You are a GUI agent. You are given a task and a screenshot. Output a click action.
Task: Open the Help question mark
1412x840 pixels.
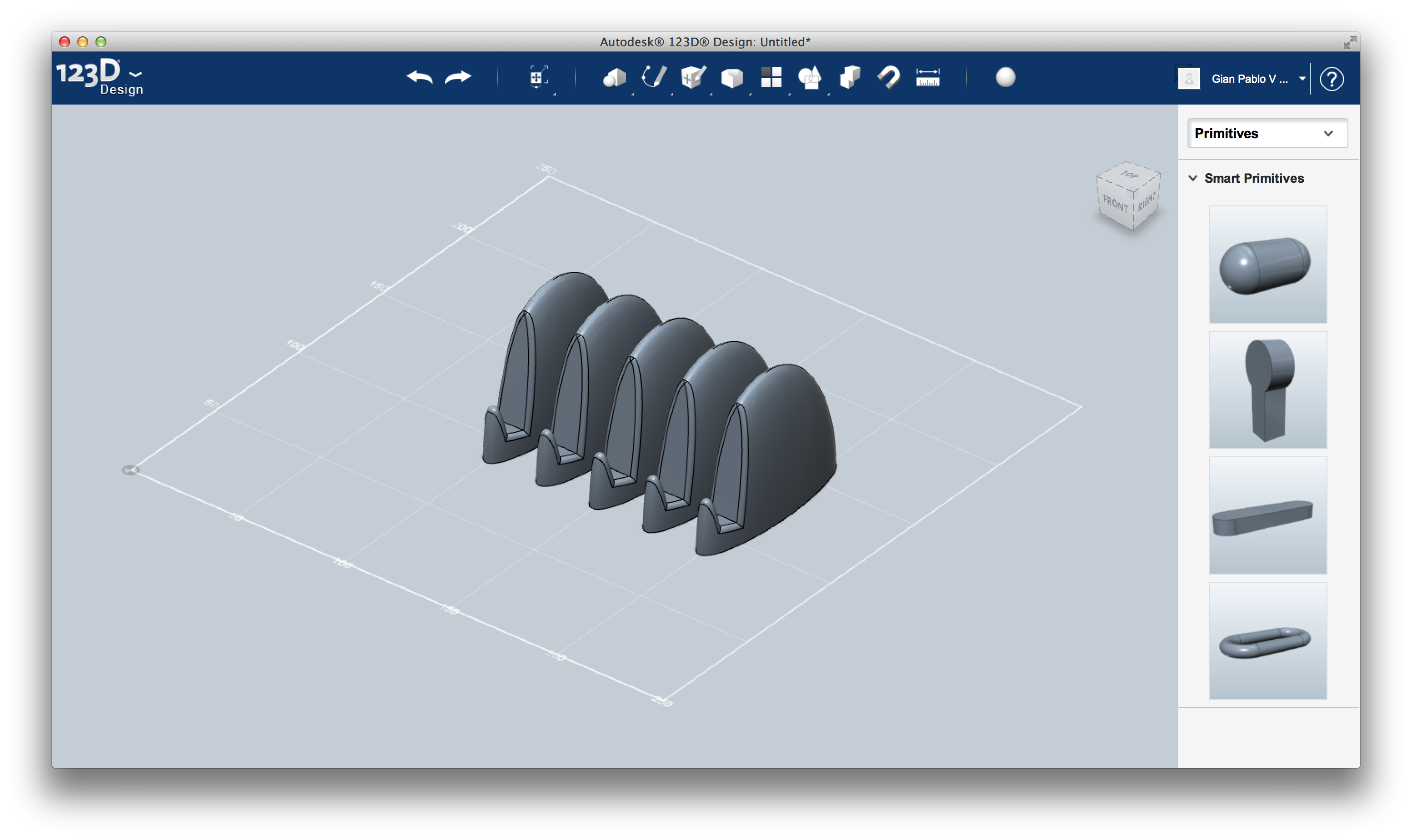tap(1331, 79)
